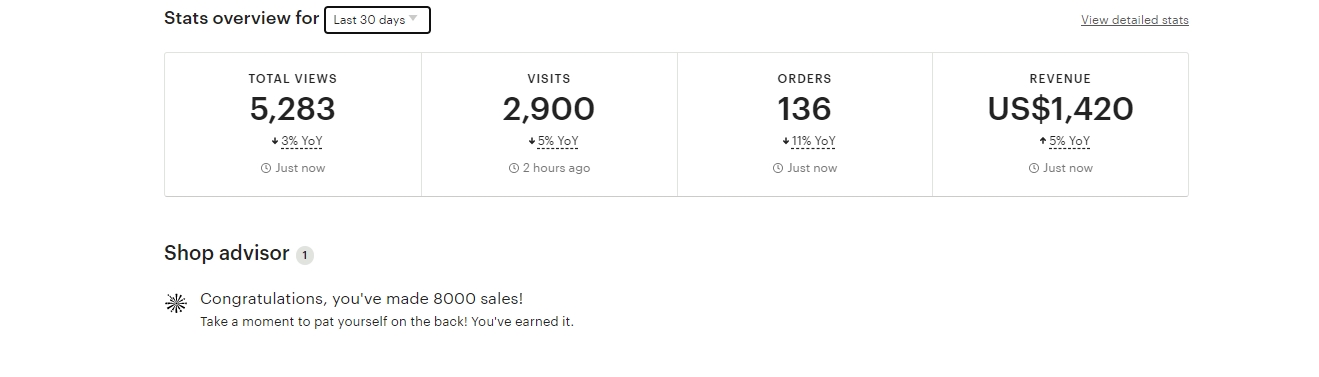Click the Shop advisor notification count badge
The image size is (1319, 377).
[305, 255]
